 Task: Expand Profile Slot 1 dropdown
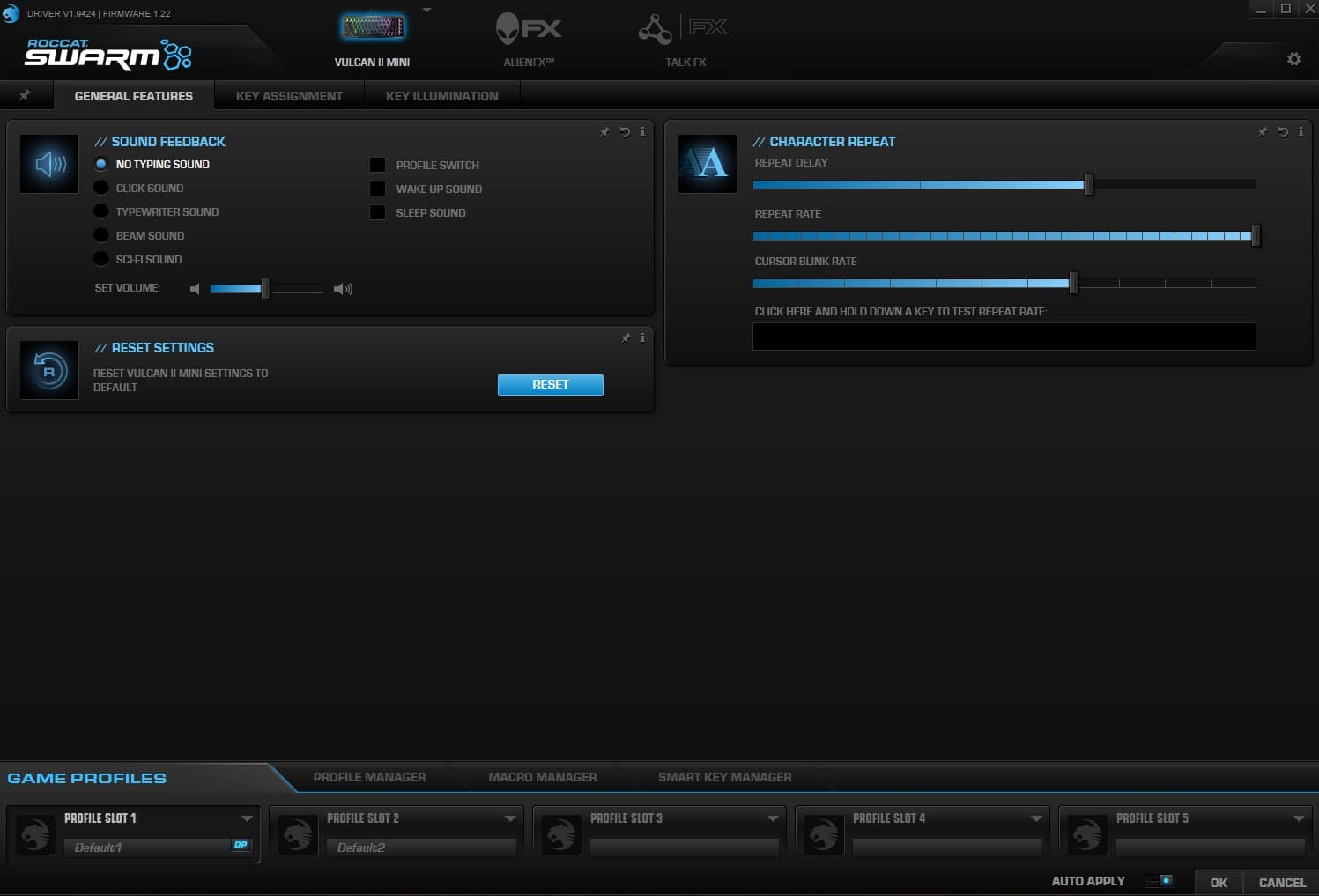(x=247, y=818)
